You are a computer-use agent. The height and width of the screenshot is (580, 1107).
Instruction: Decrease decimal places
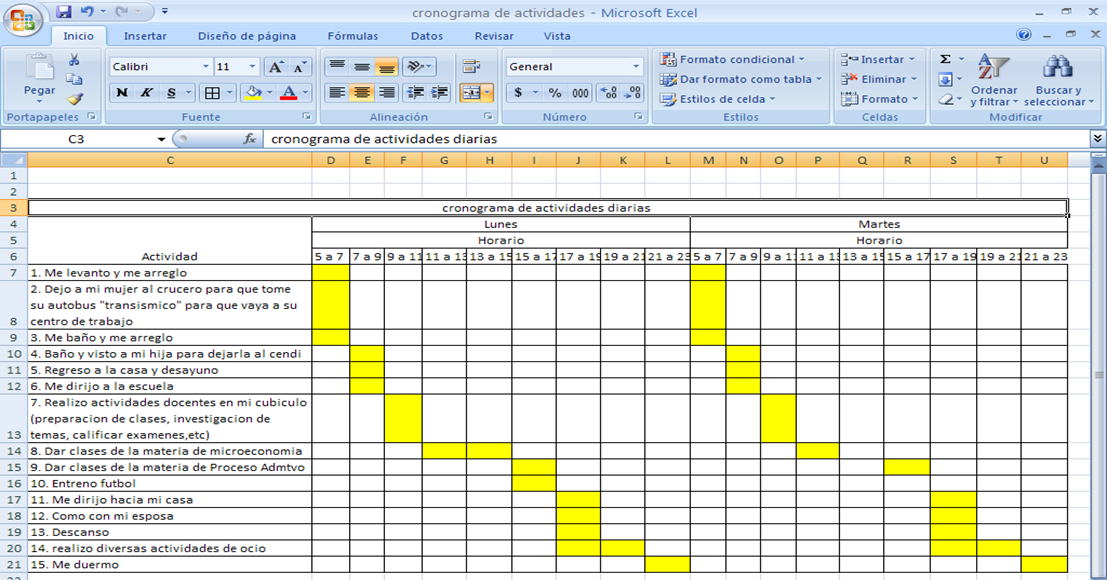633,92
